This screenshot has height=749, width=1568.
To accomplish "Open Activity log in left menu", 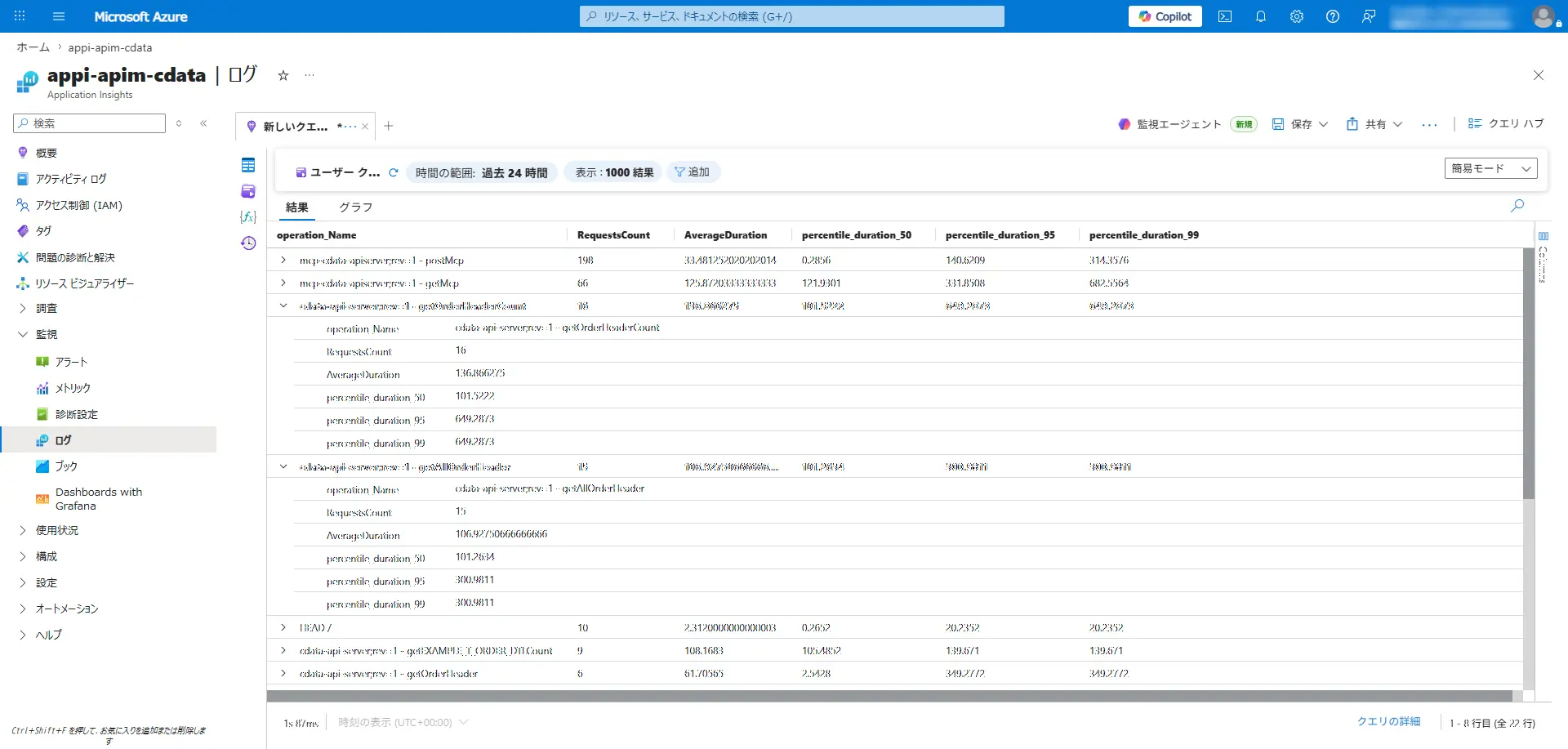I will [70, 179].
